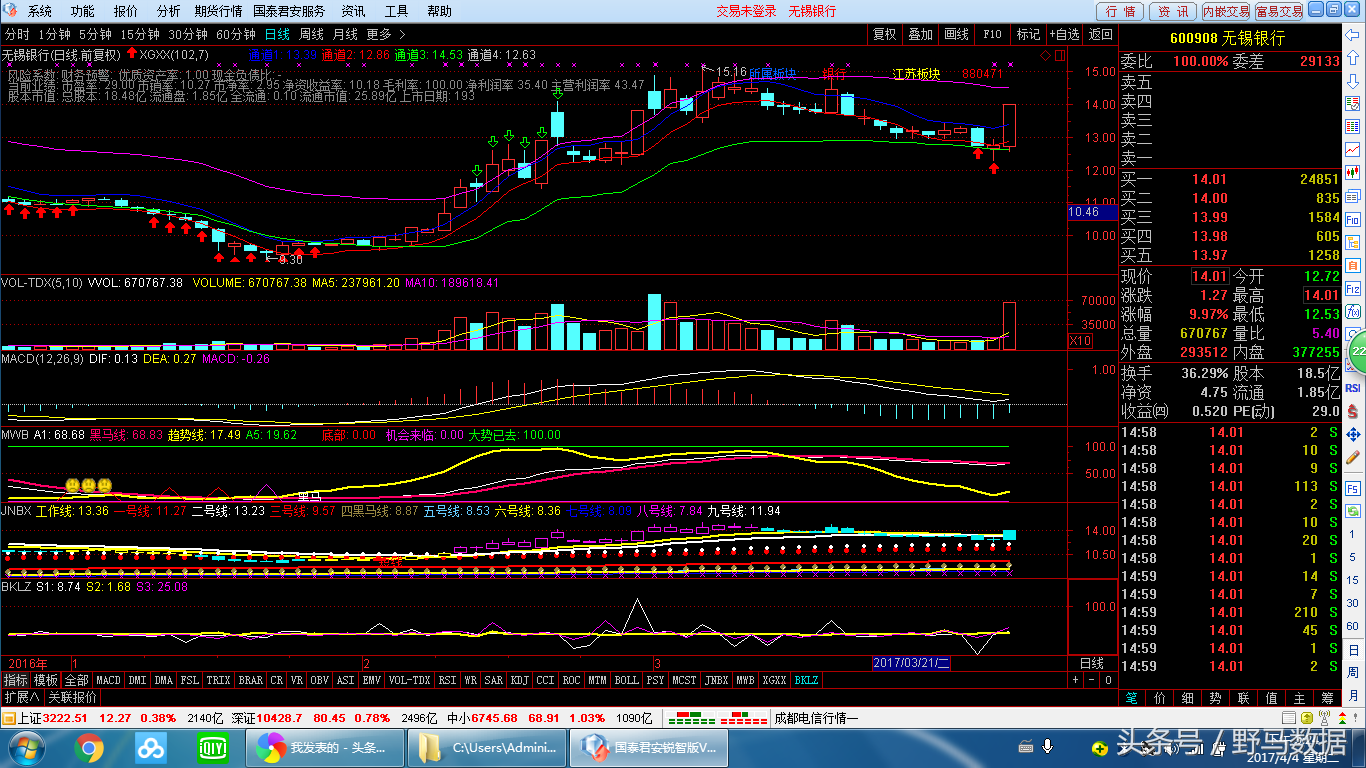Open the F12 trading sidebar icon
Screen dimensions: 1366x768
click(x=1353, y=290)
